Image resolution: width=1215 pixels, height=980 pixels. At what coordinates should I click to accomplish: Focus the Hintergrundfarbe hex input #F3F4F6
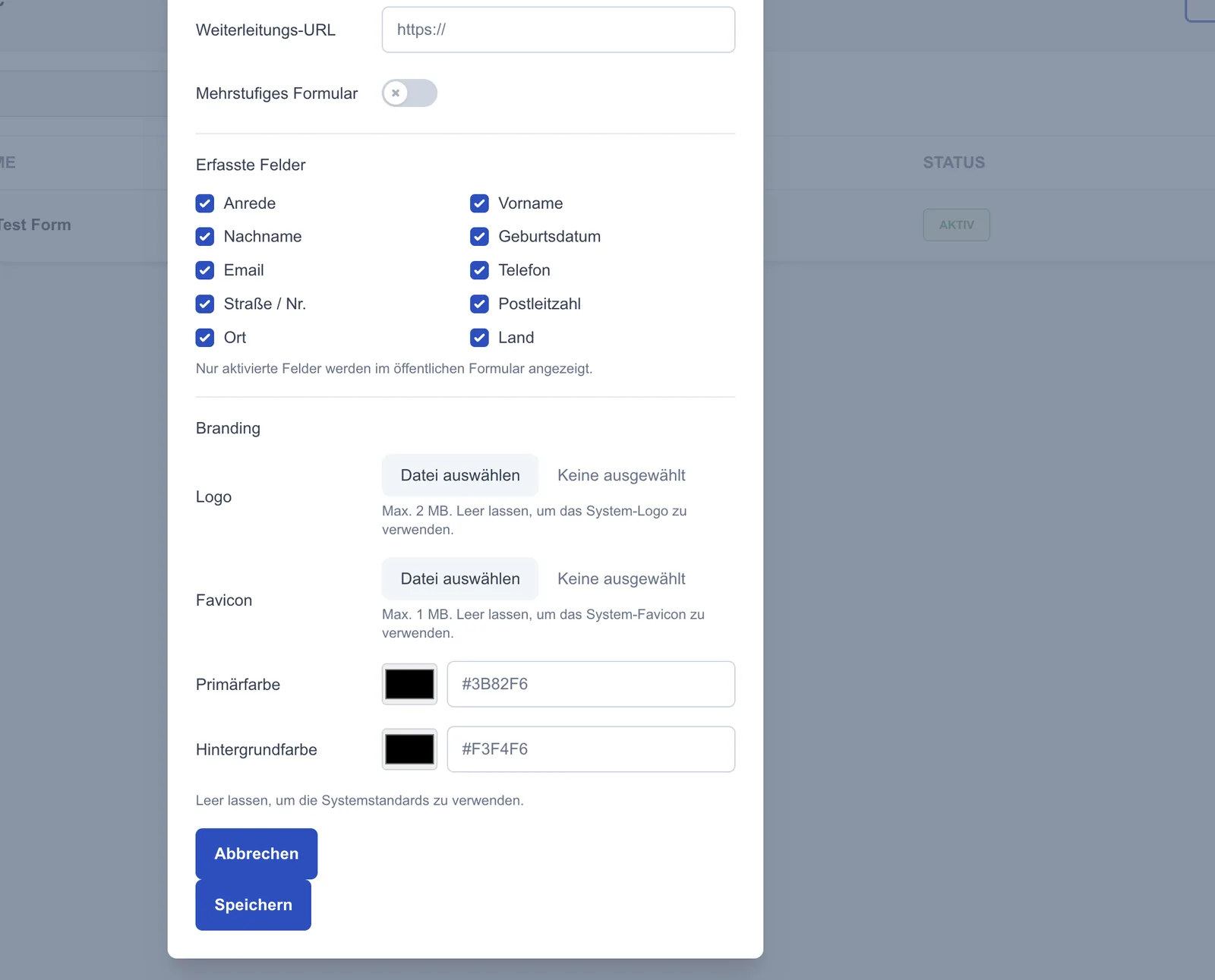tap(591, 749)
